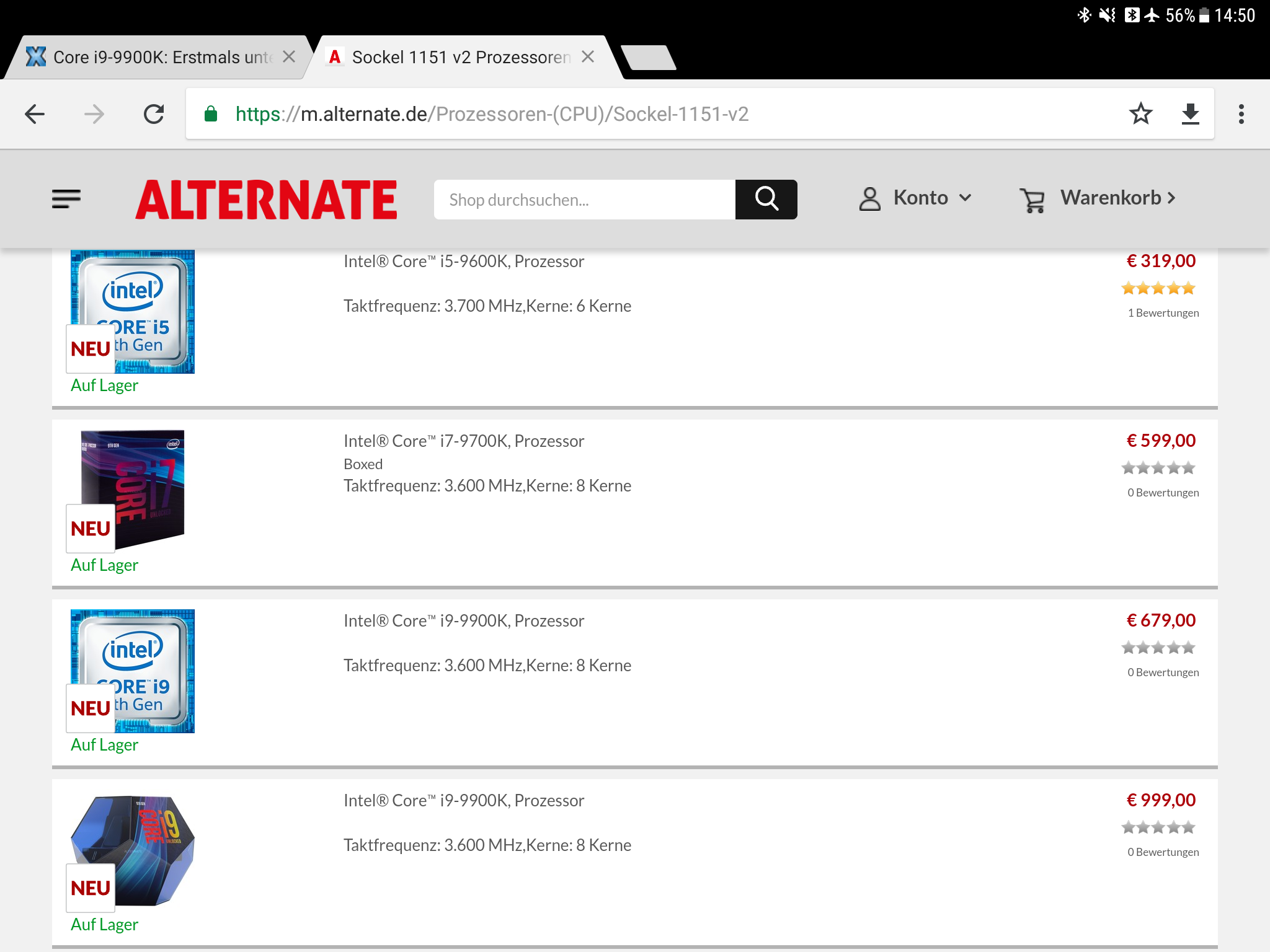Image resolution: width=1270 pixels, height=952 pixels.
Task: Go back to the previous page
Action: pyautogui.click(x=35, y=114)
